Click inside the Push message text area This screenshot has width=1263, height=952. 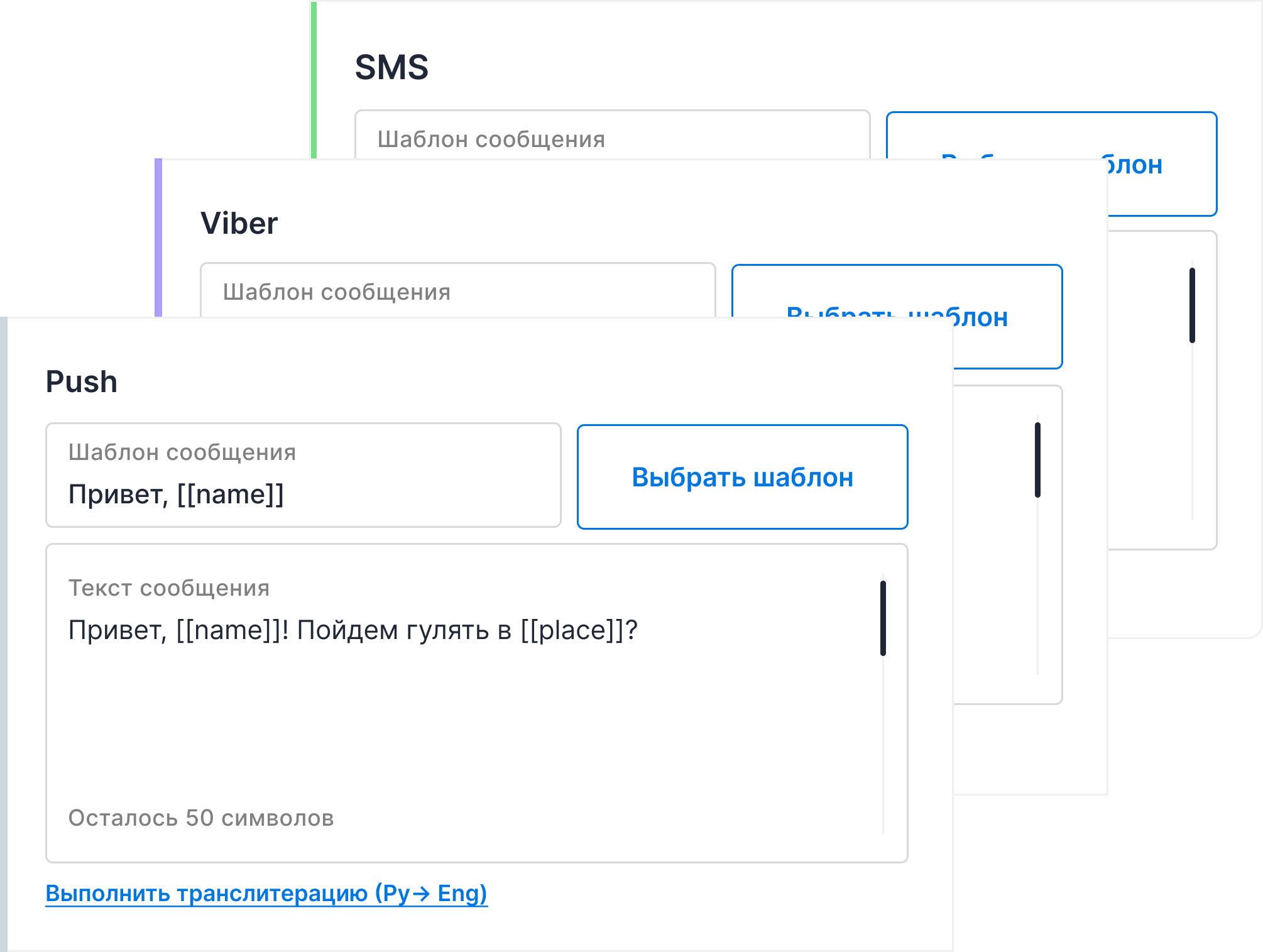coord(465,723)
